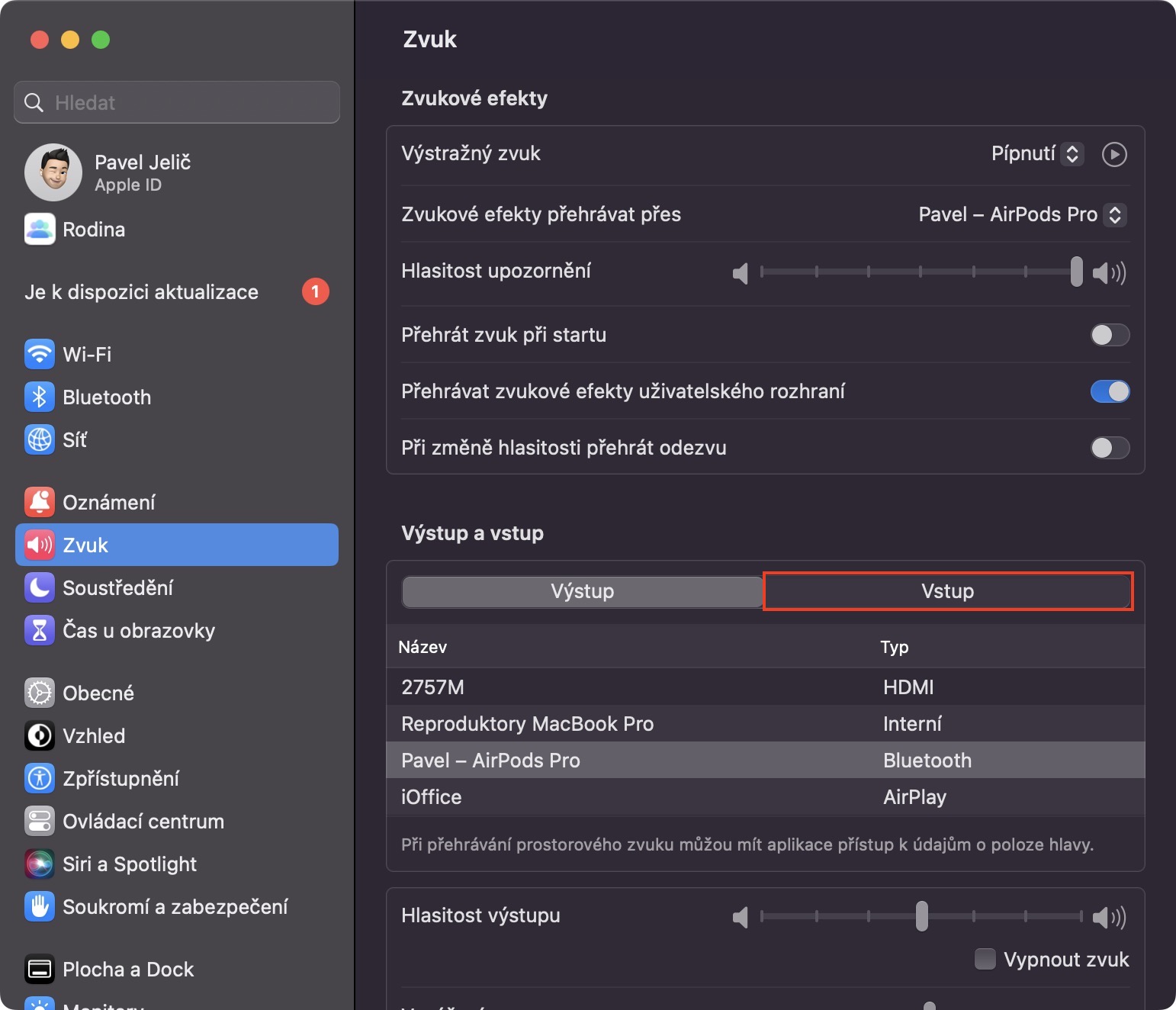
Task: Disable user interface sound effects switch
Action: 1110,391
